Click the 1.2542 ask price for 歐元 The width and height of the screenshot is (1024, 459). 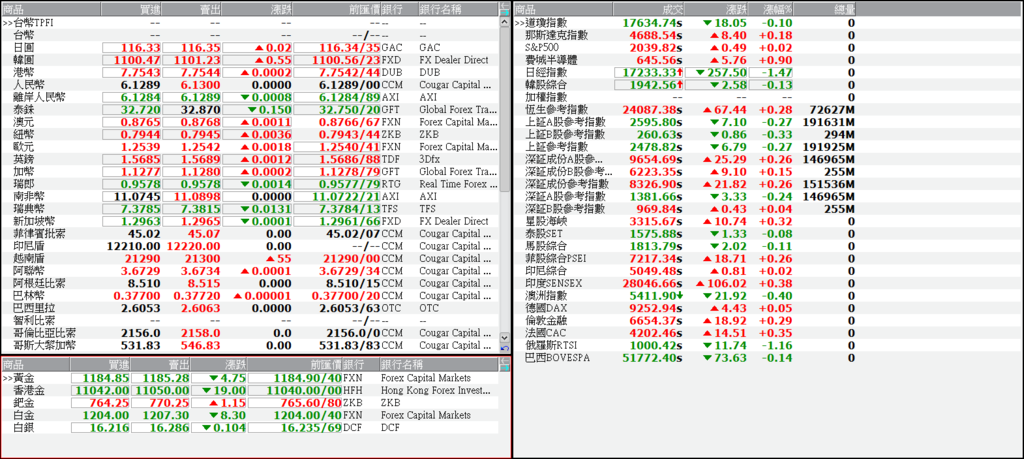(199, 146)
